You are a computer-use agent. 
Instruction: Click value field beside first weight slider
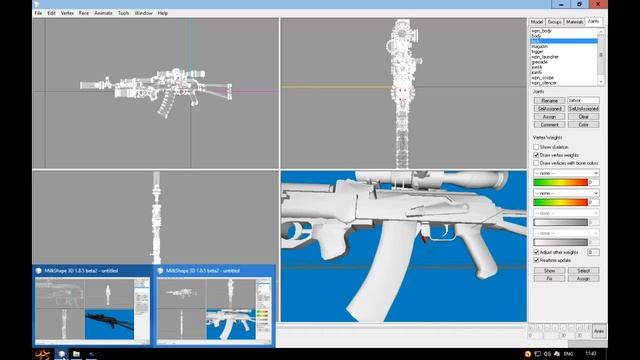click(593, 182)
